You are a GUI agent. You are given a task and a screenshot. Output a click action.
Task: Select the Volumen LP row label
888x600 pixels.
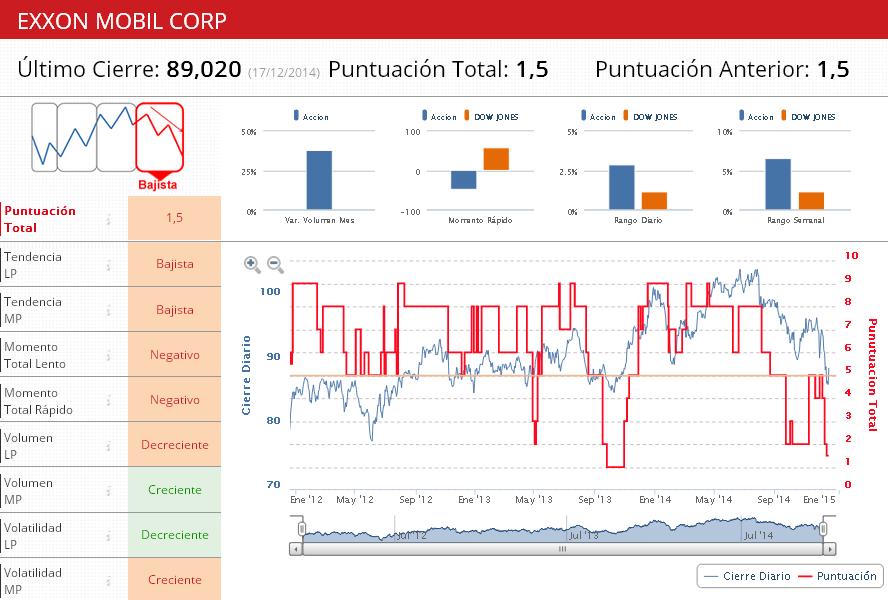tap(28, 446)
